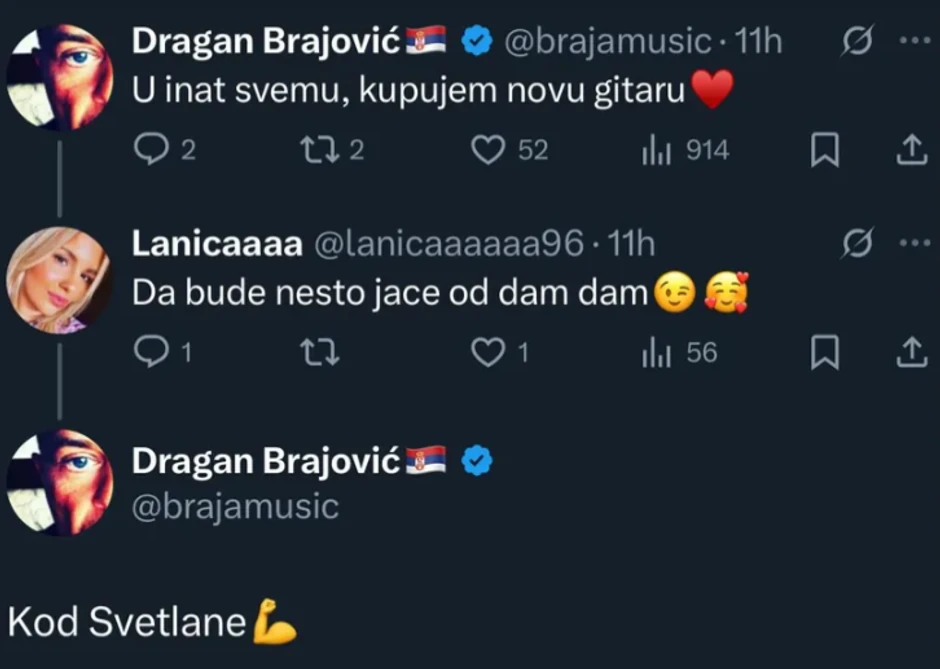
Task: Open the reply icon on Lanicaaaa's tweet
Action: point(152,352)
